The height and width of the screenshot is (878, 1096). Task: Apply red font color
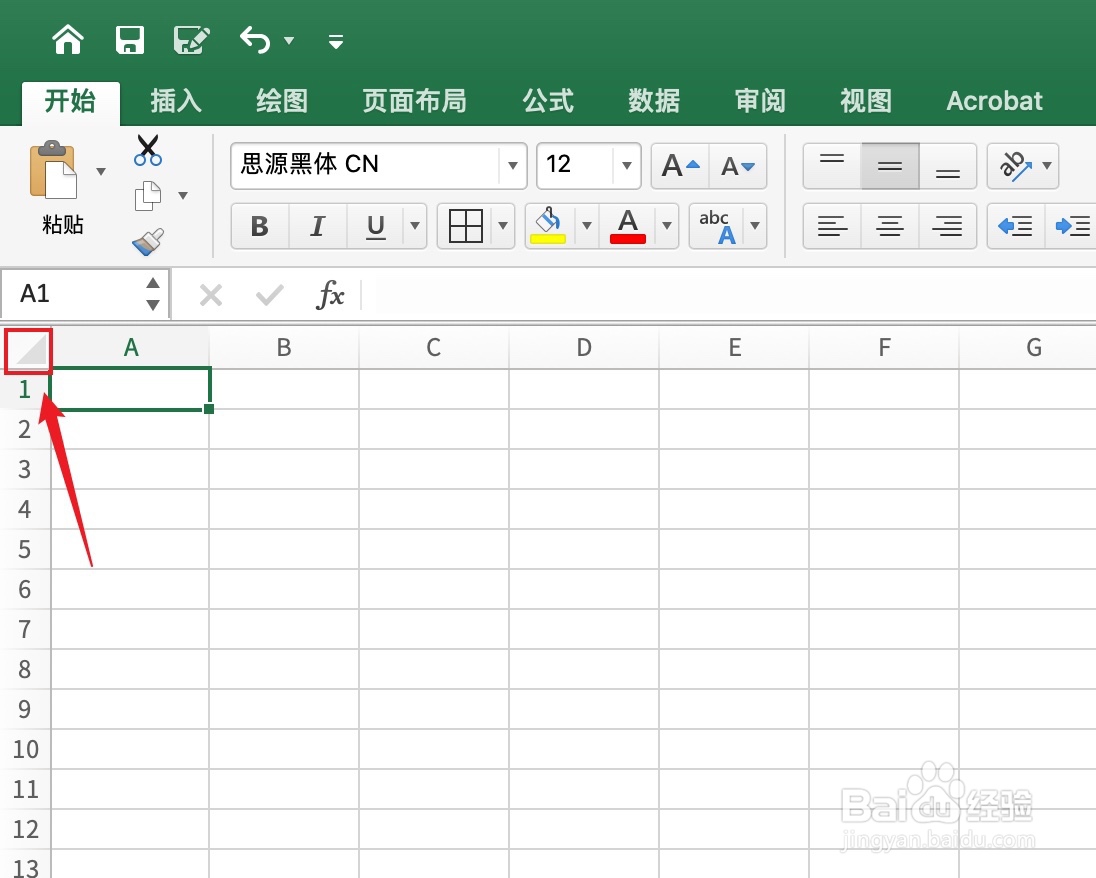point(628,226)
